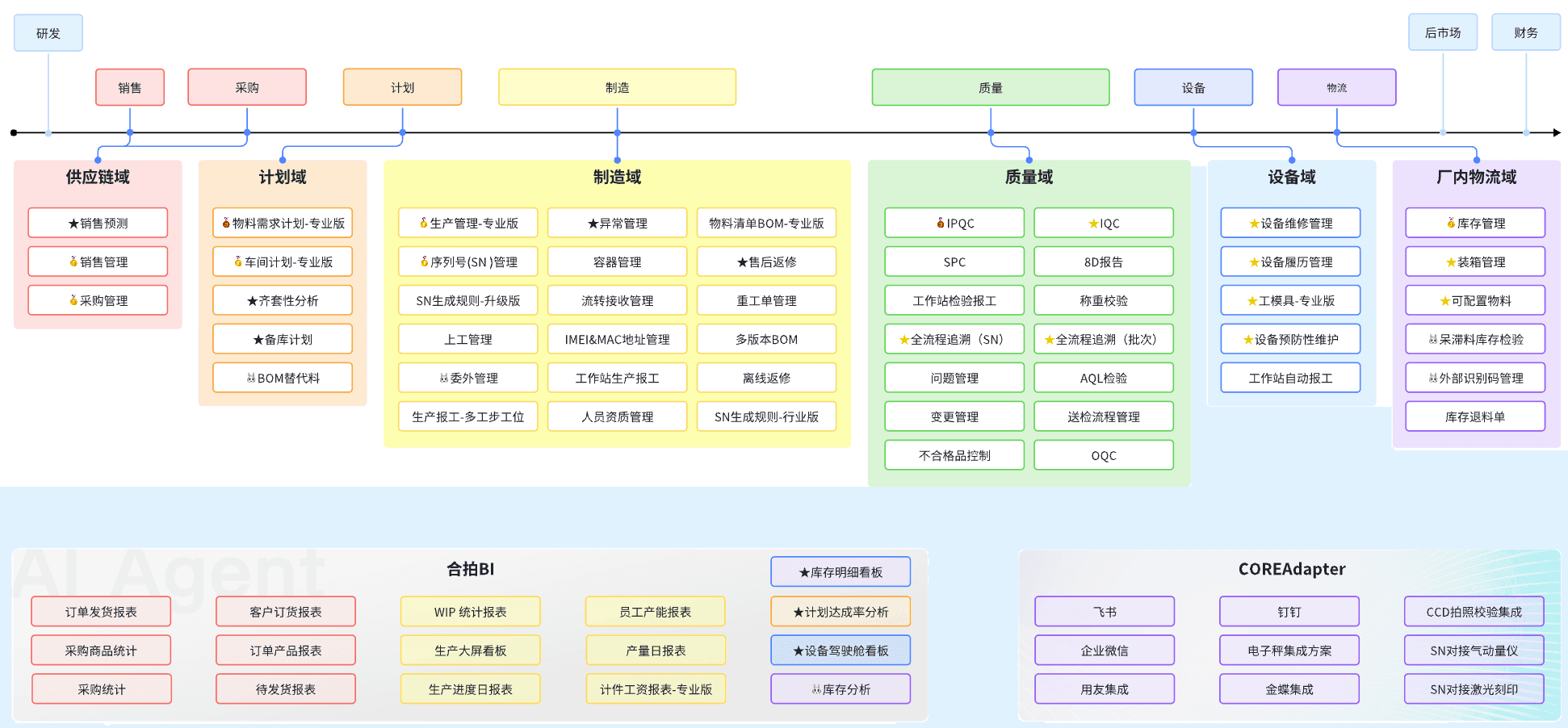The width and height of the screenshot is (1568, 728).
Task: Open 容器管理 module
Action: (617, 261)
